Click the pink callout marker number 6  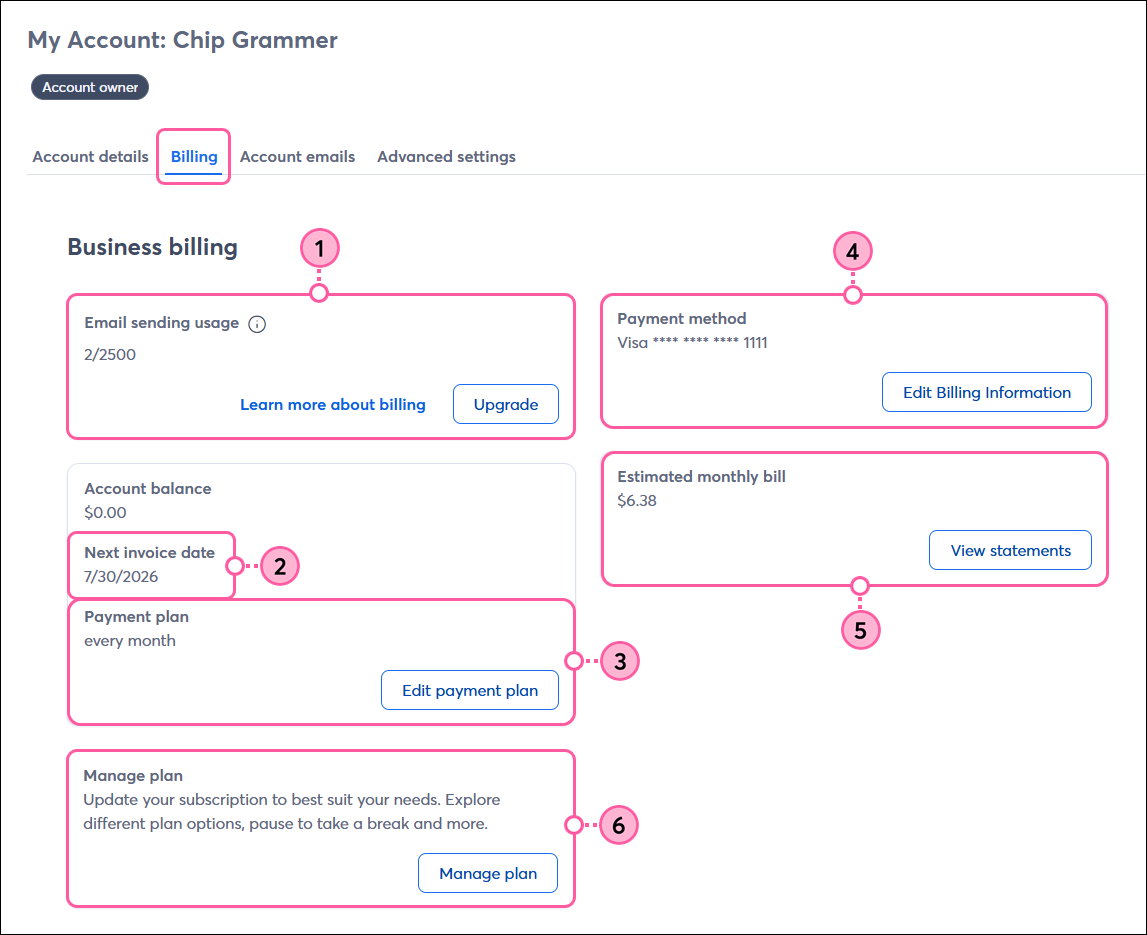619,825
